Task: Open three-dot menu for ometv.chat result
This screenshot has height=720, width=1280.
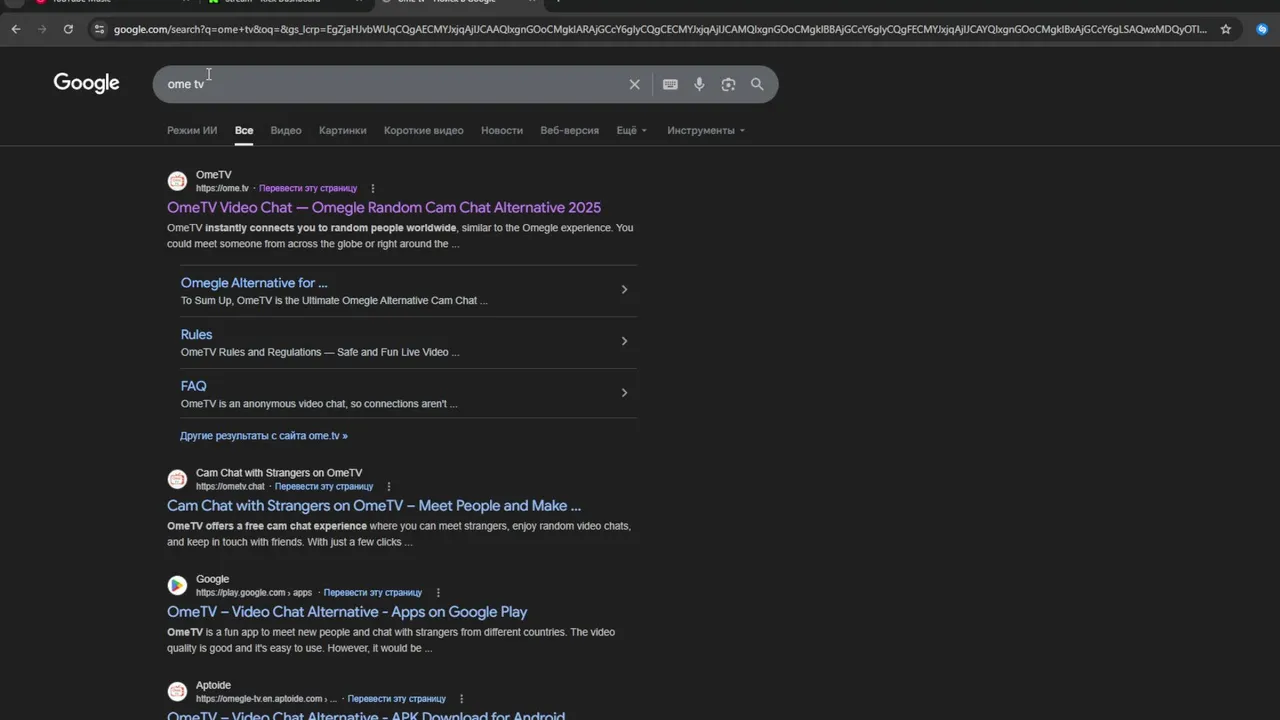Action: 389,487
